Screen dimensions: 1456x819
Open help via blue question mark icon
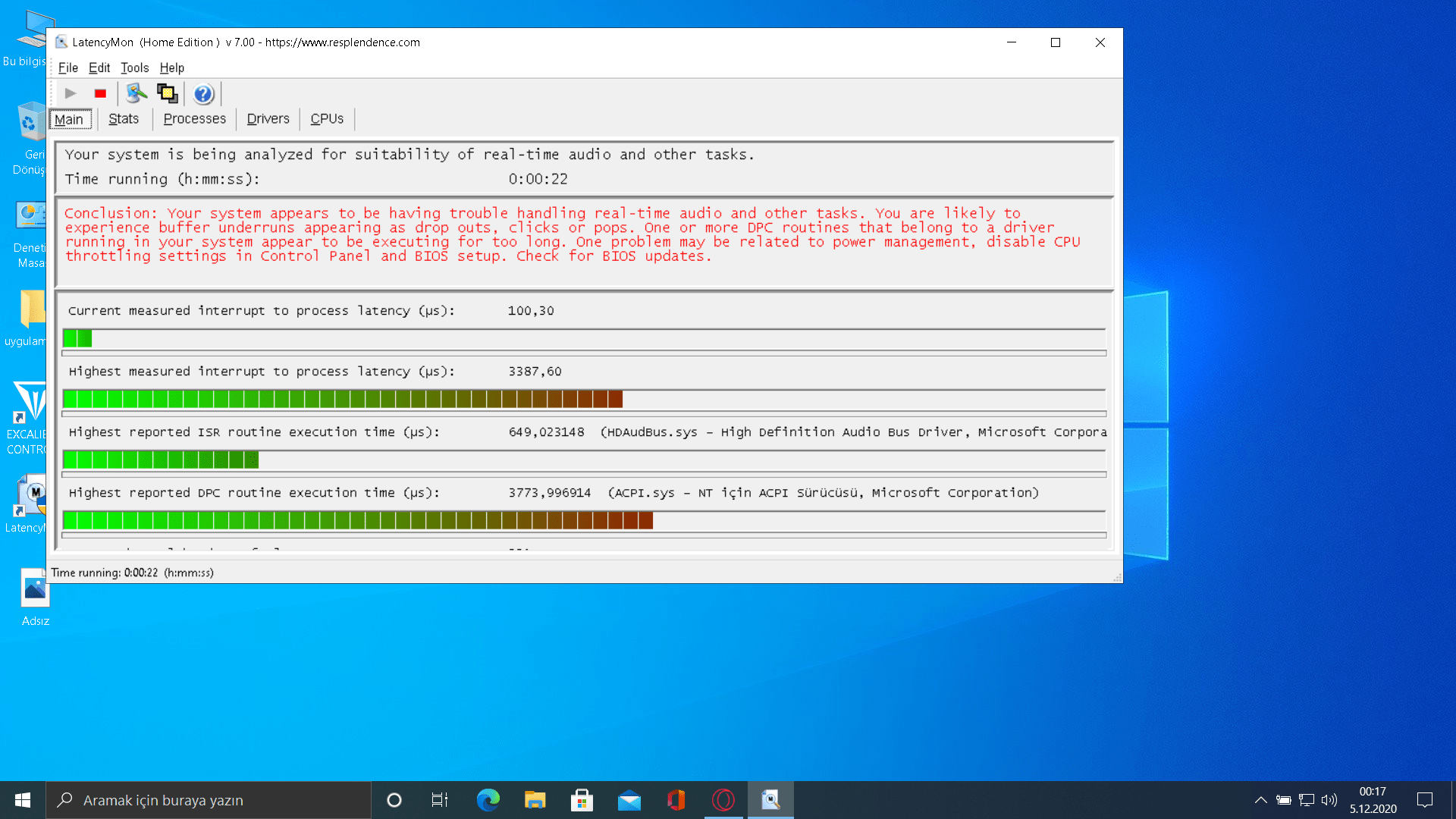click(x=203, y=94)
